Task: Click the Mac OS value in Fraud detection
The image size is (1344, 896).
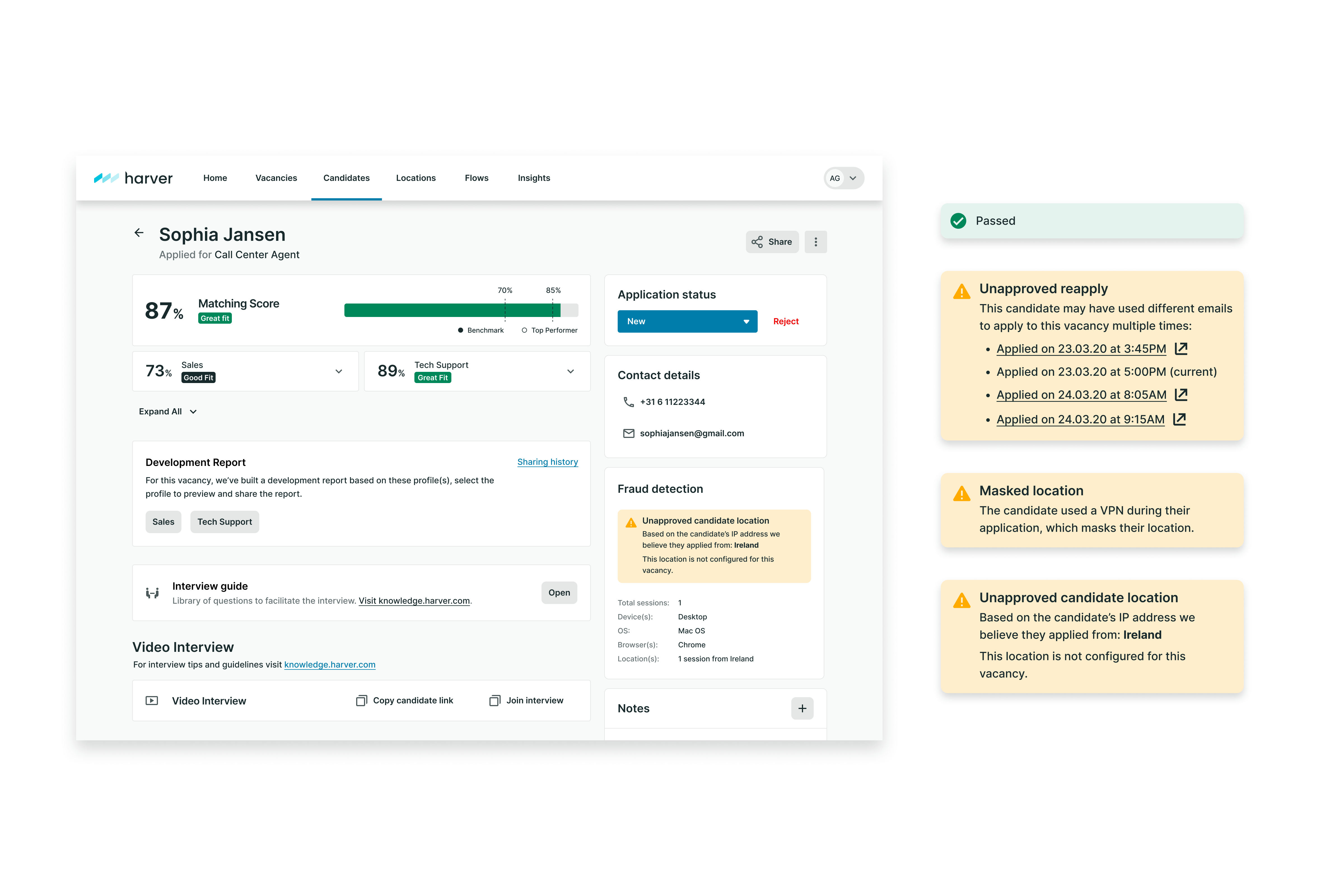Action: pos(691,631)
